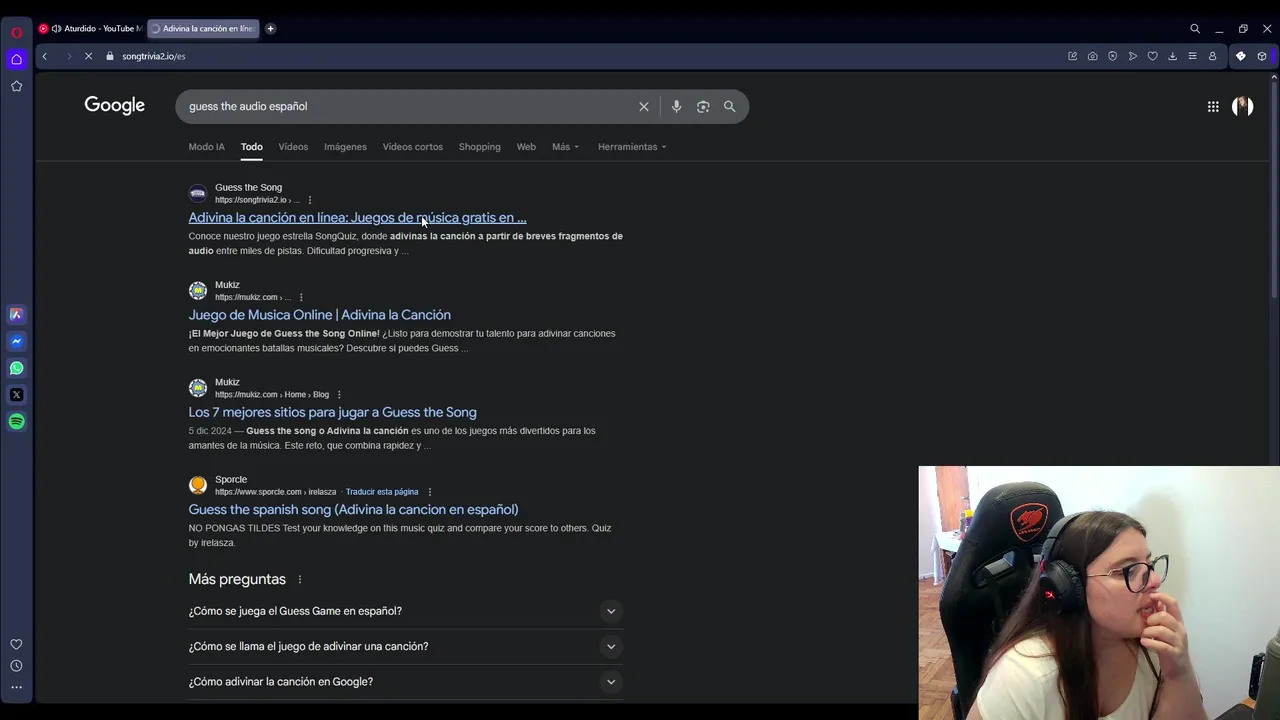Select the Videos search tab

coord(293,147)
